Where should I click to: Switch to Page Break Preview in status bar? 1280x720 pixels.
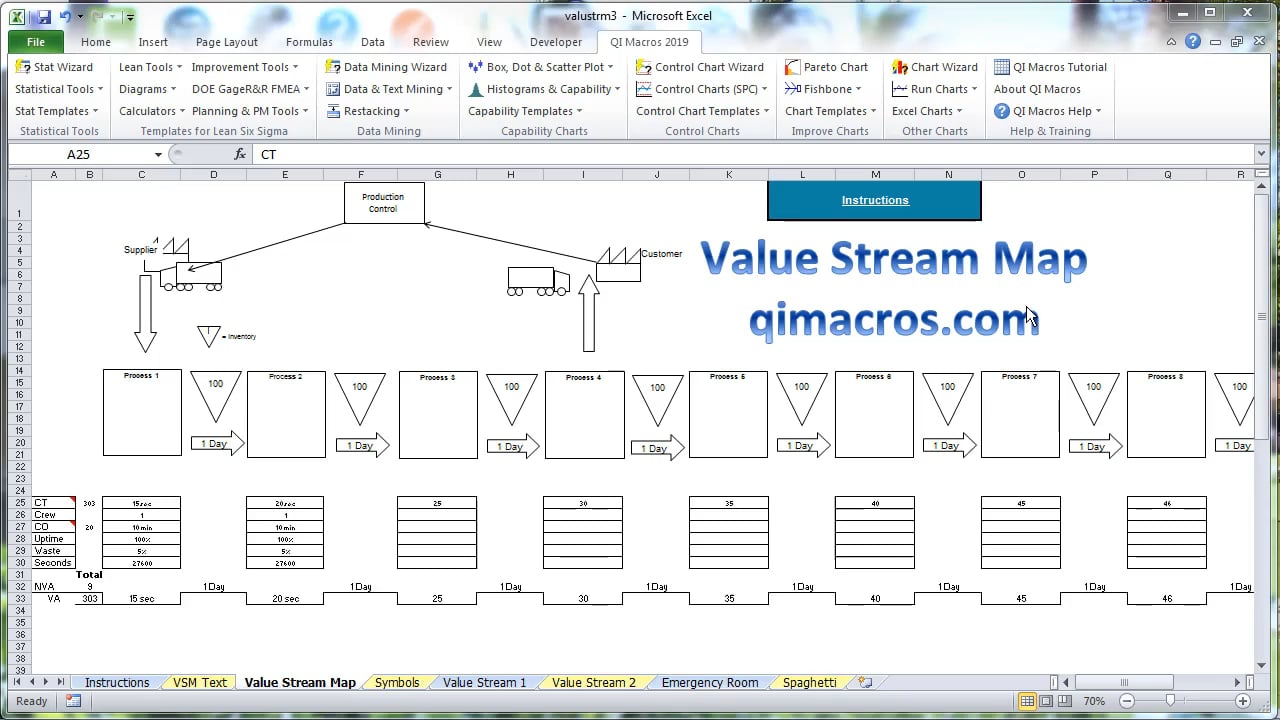click(x=1067, y=701)
